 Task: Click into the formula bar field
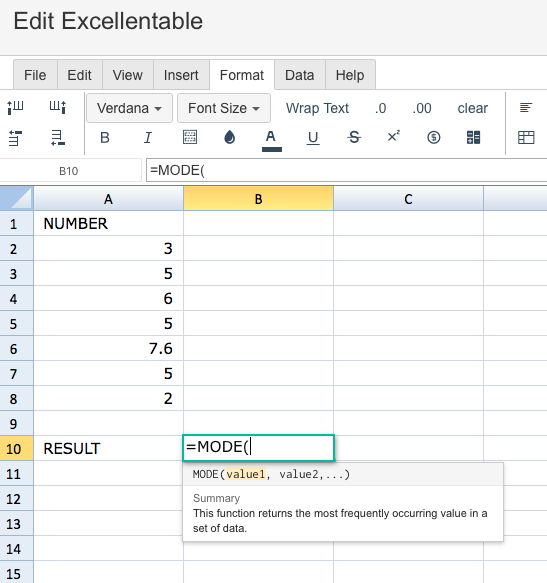[346, 170]
